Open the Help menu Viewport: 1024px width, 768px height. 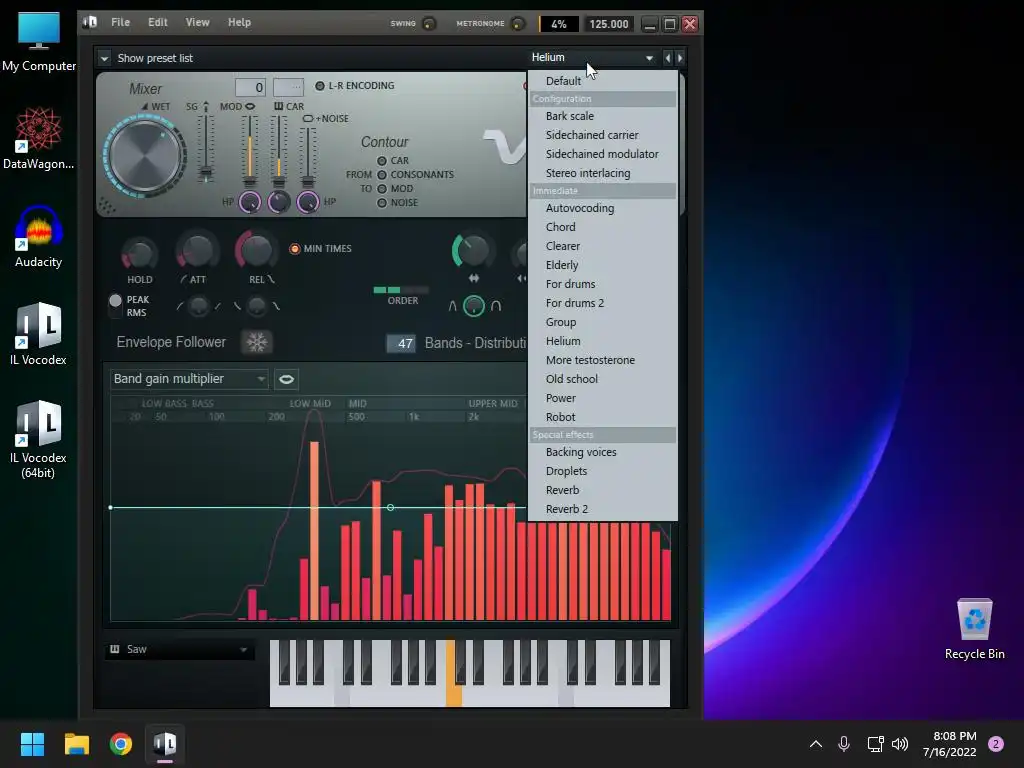(239, 22)
